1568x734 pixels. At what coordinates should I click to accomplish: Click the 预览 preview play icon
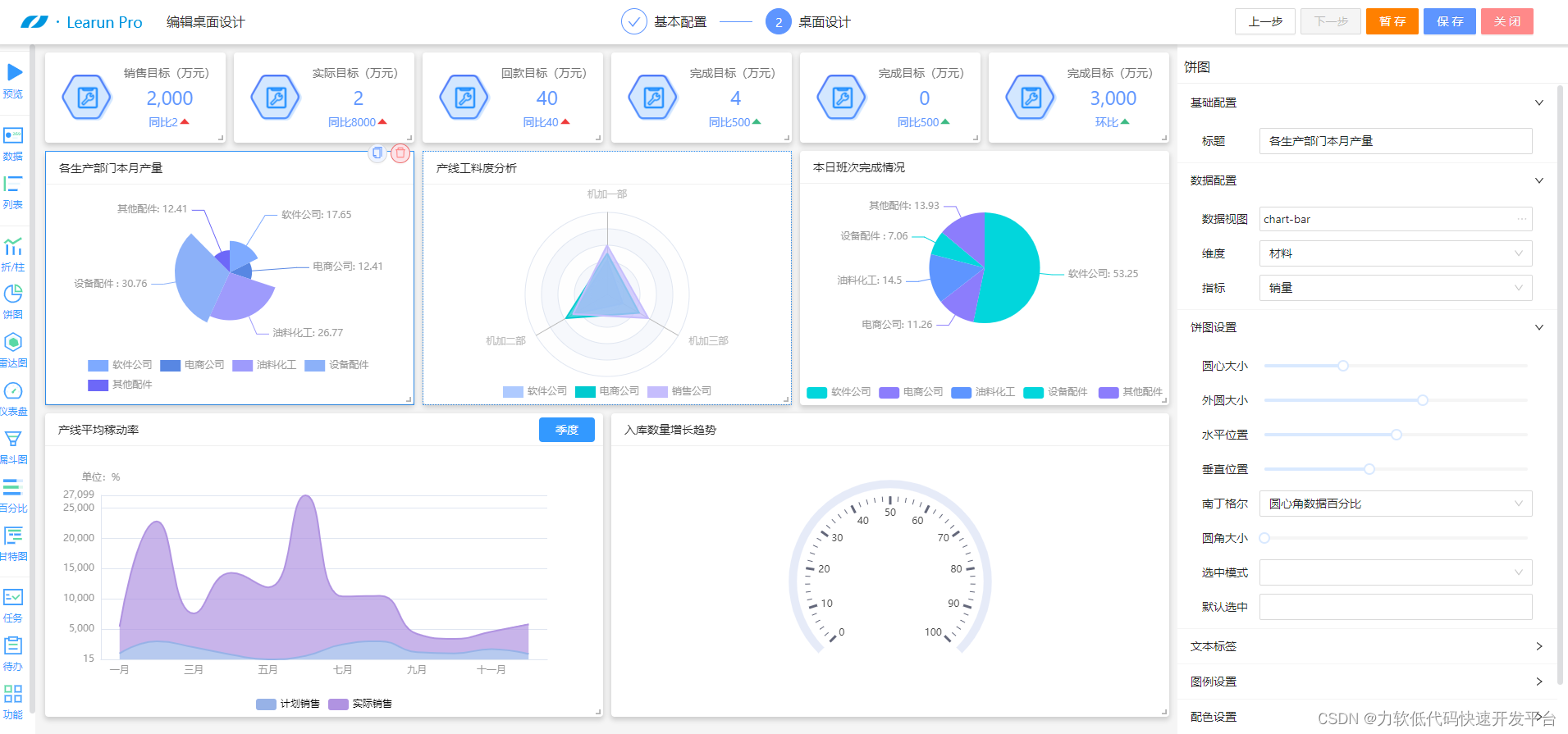tap(14, 73)
